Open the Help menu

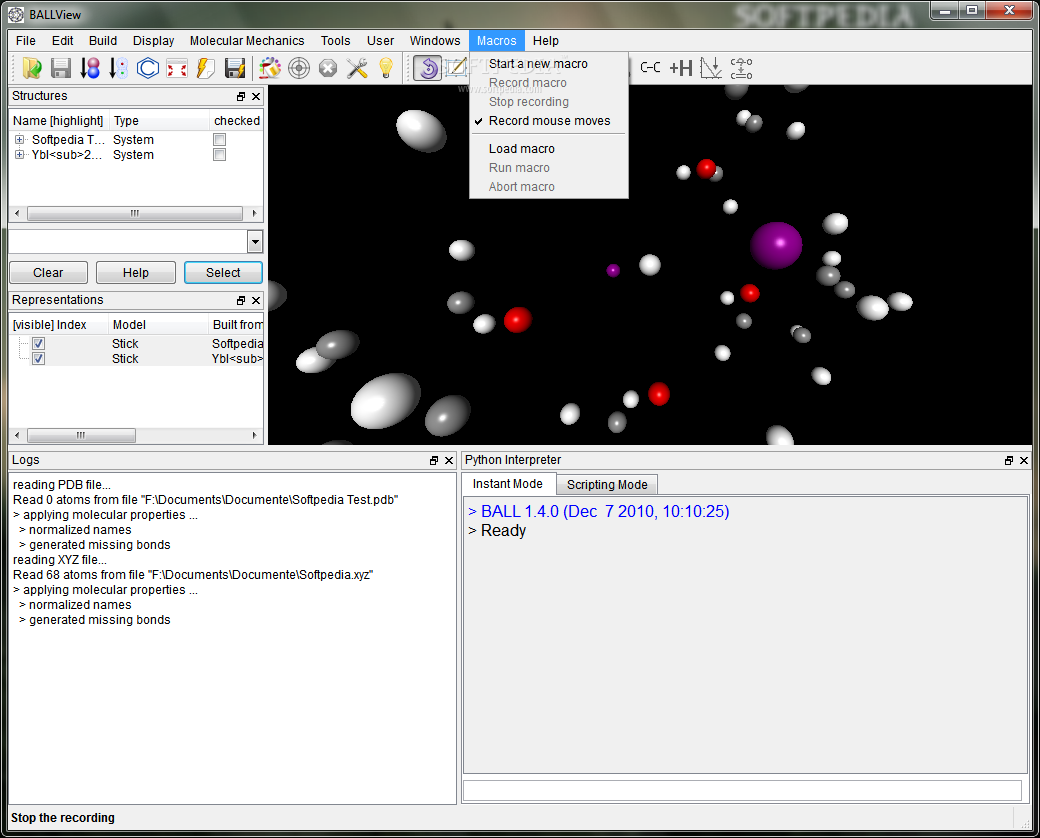[x=546, y=40]
